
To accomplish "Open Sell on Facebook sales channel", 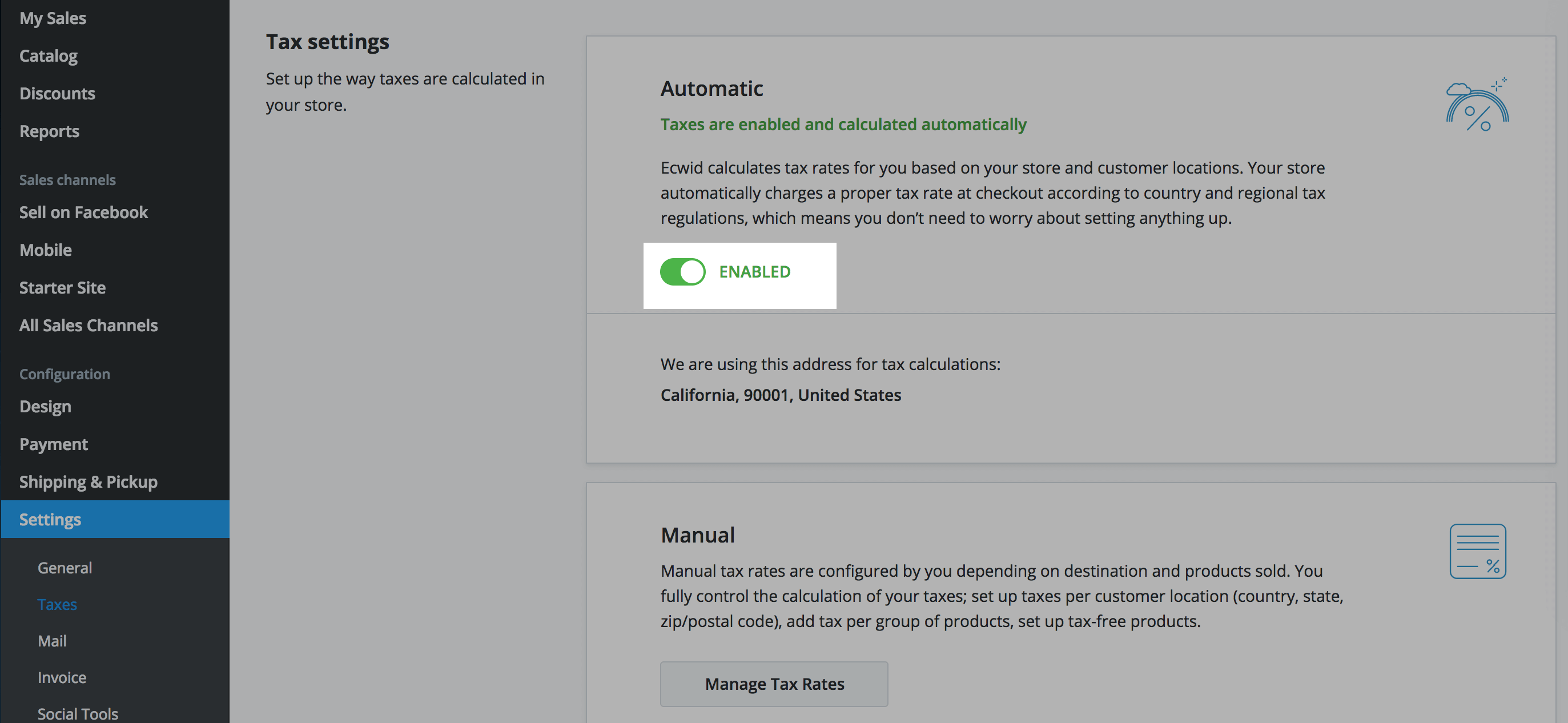I will click(83, 212).
